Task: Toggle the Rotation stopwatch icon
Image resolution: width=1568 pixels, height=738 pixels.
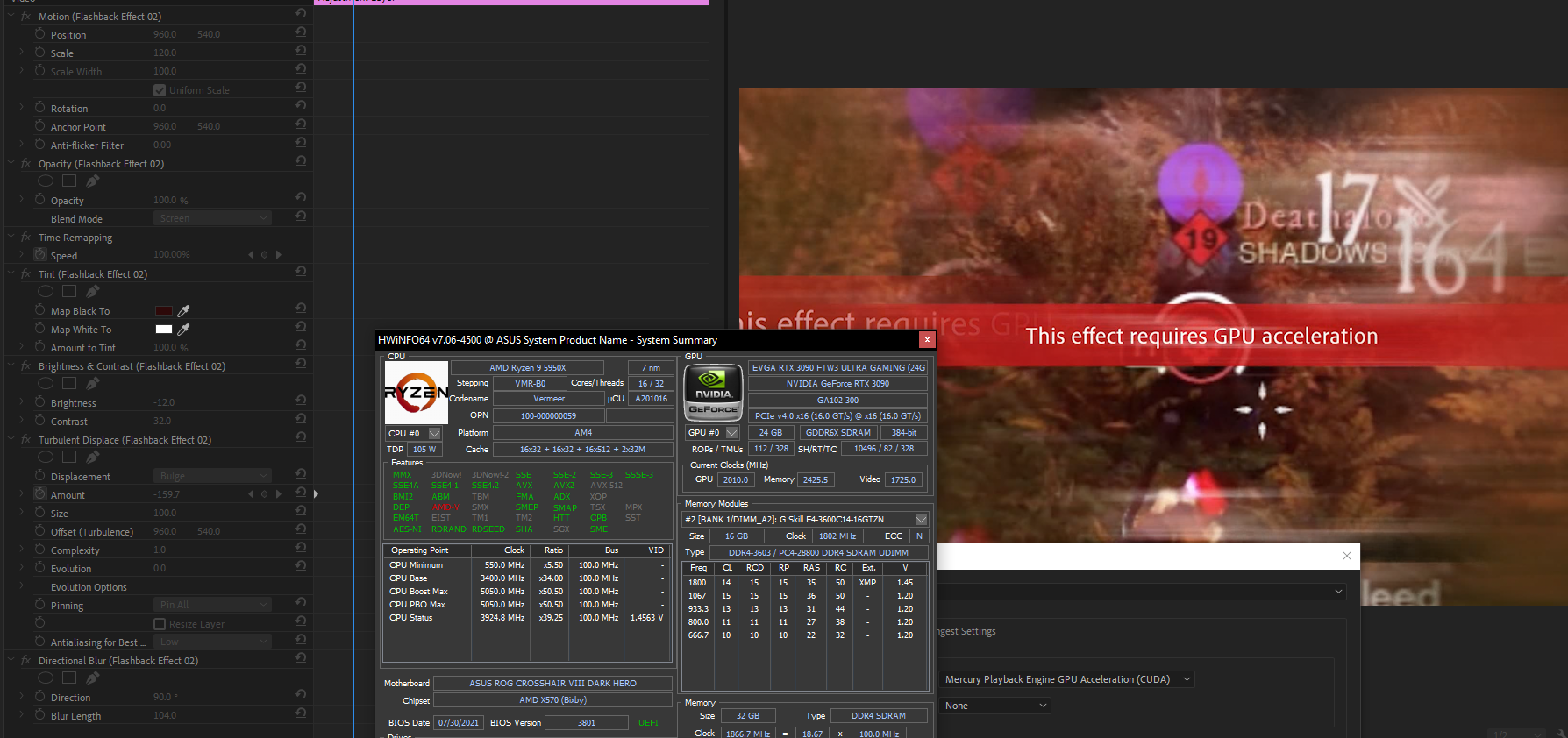Action: [x=40, y=107]
